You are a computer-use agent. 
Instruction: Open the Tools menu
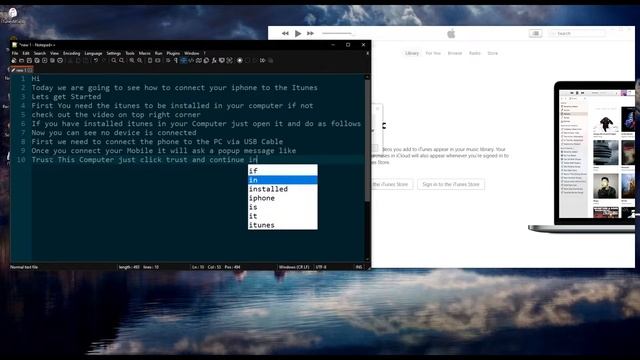pos(130,53)
